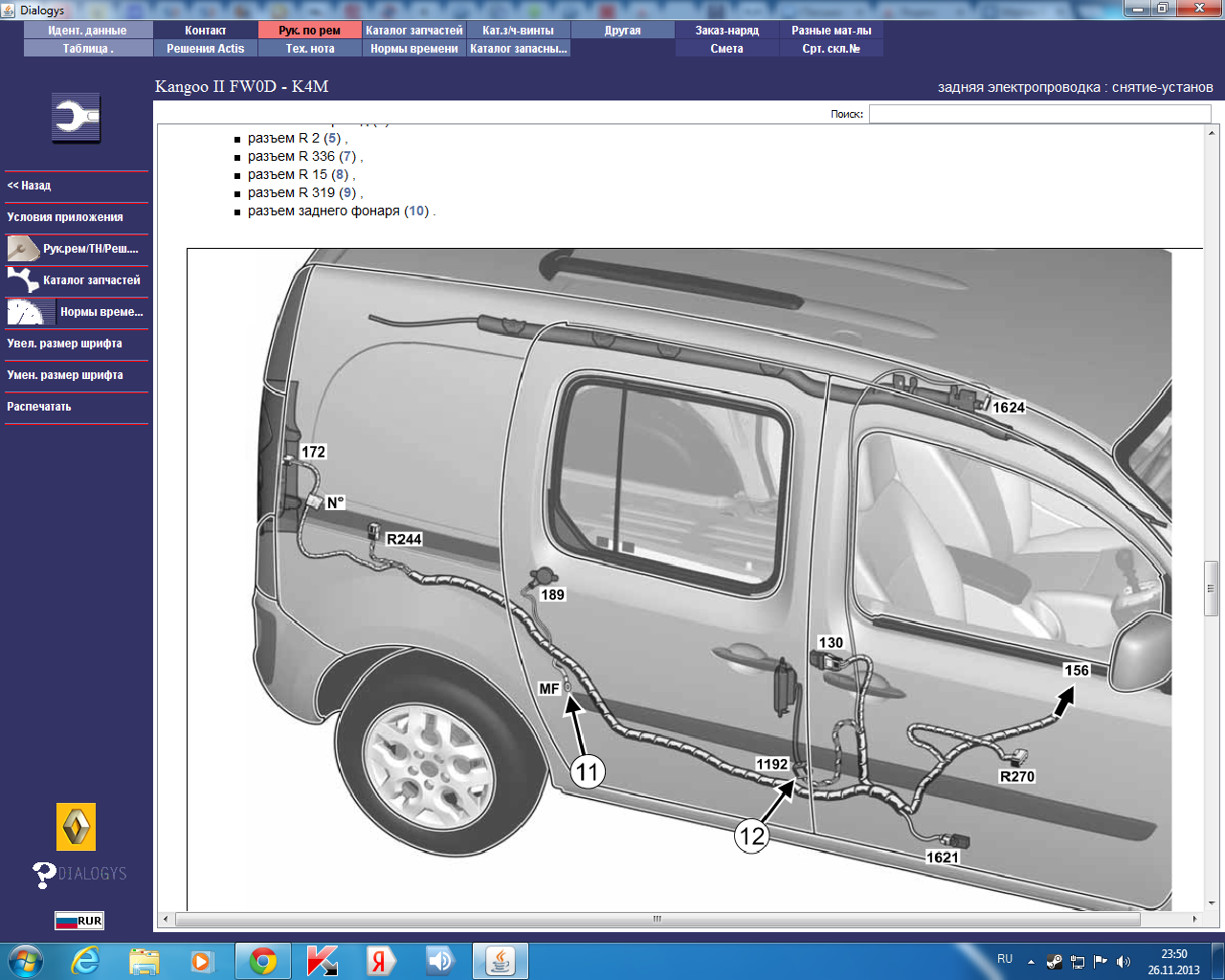Open Рук.рем/ТН/Реш sidebar item with wrench icon
Image resolution: width=1225 pixels, height=980 pixels.
pyautogui.click(x=77, y=249)
